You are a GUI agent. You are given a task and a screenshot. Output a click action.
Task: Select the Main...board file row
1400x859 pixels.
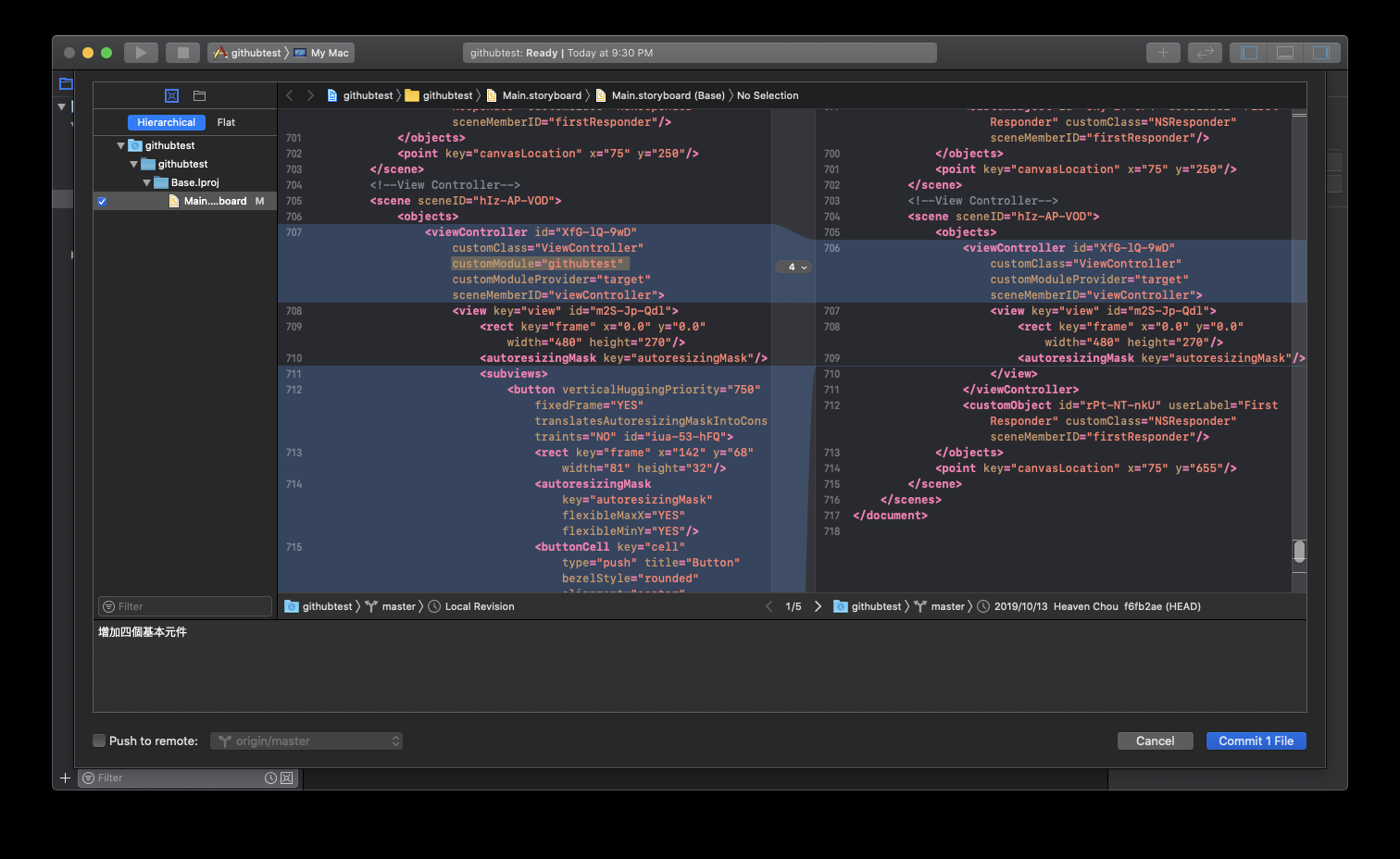click(185, 201)
